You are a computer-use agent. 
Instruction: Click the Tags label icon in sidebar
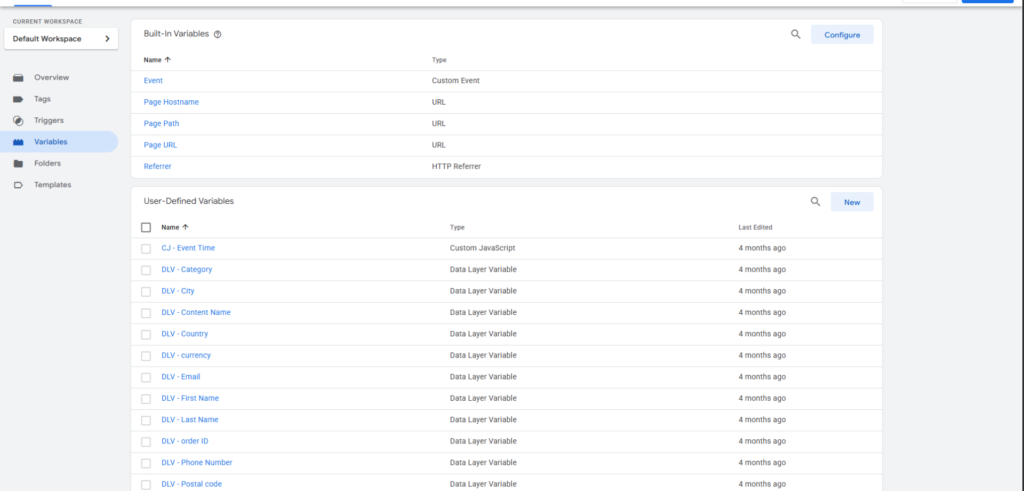[x=18, y=99]
